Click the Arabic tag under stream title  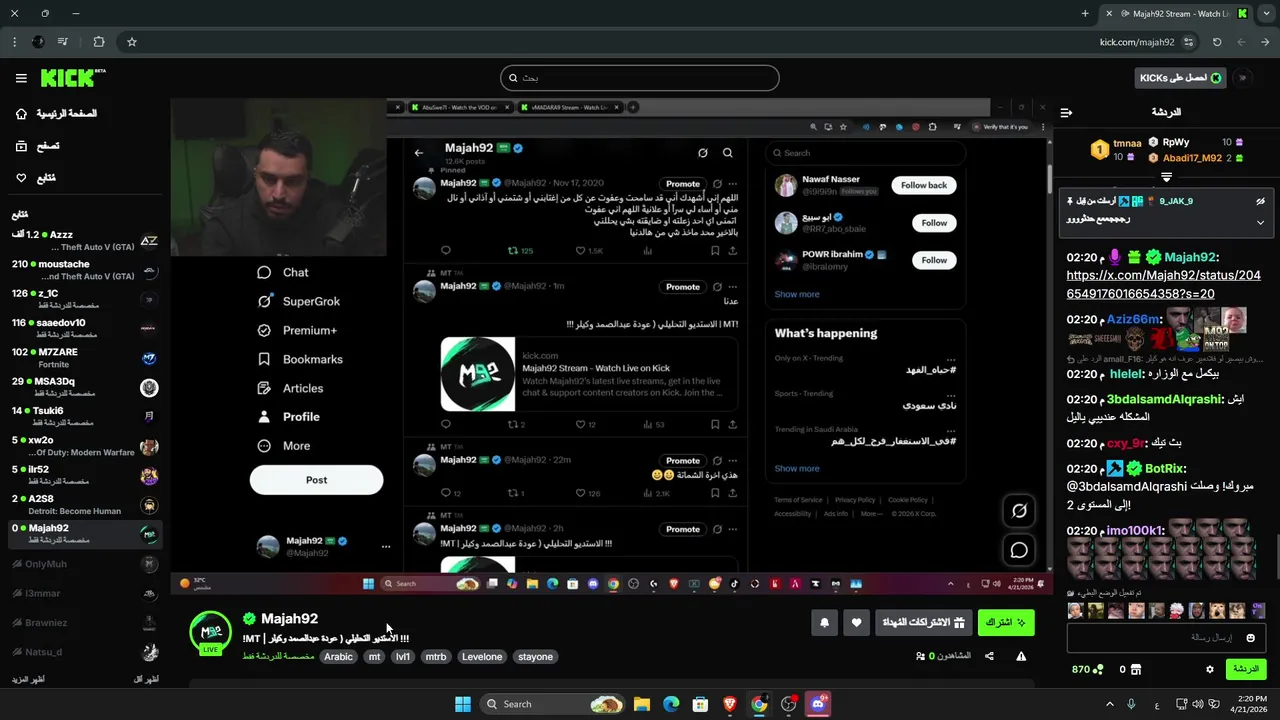point(338,657)
